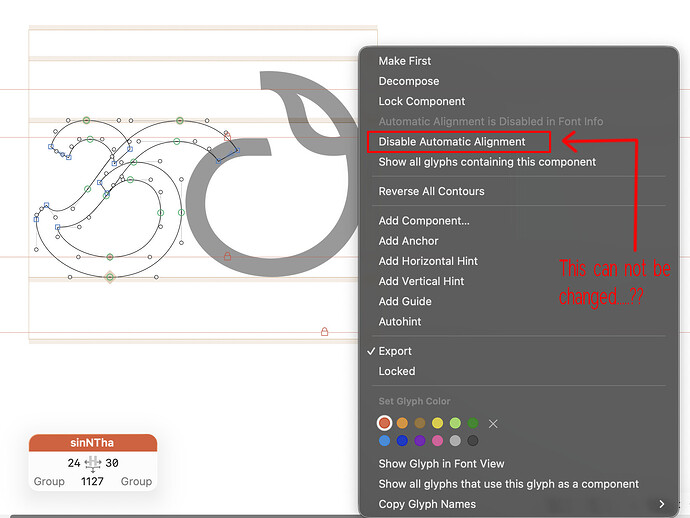Viewport: 690px width, 518px height.
Task: Pick the yellow glyph color swatch
Action: pos(437,423)
